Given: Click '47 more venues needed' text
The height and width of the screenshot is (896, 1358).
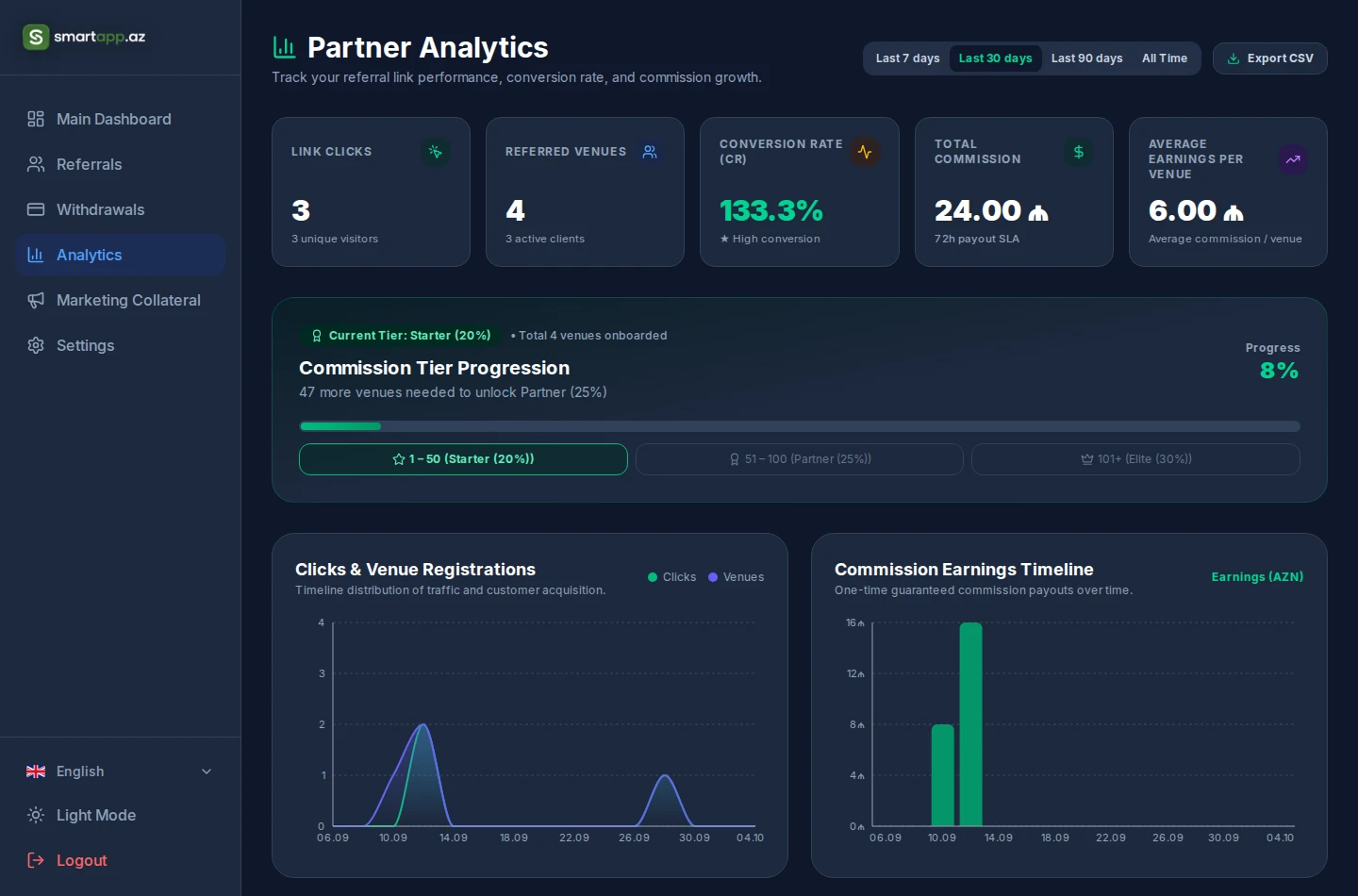Looking at the screenshot, I should coord(453,392).
